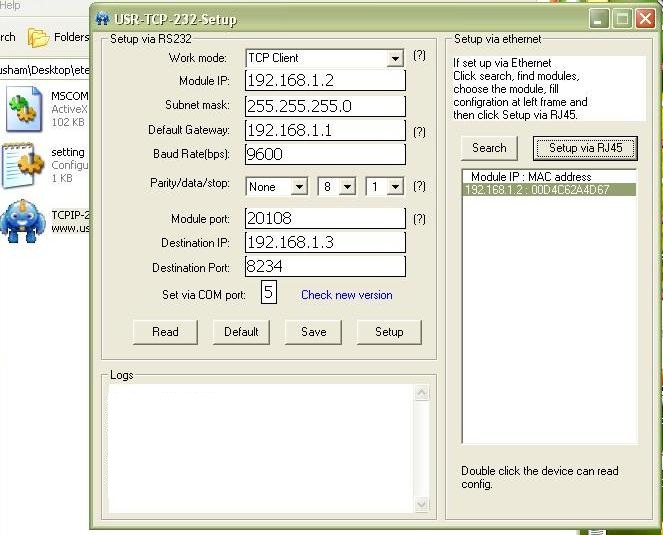This screenshot has height=535, width=663.
Task: Click the Module IP field 192.168.1.2
Action: 325,80
